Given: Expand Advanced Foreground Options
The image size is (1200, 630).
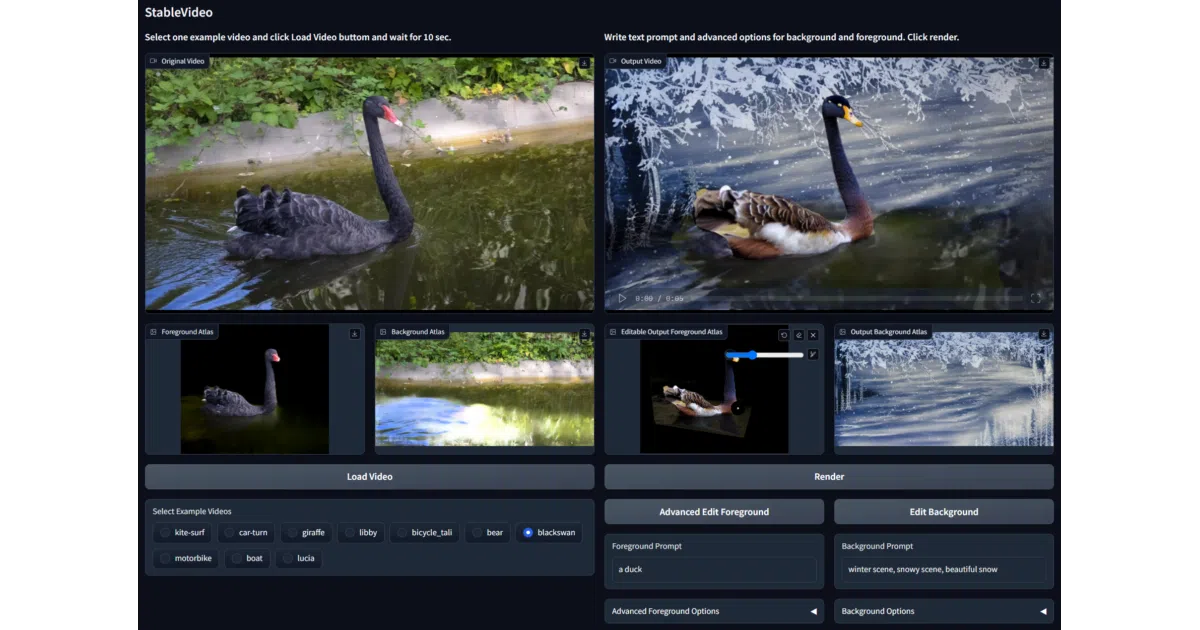Looking at the screenshot, I should (714, 611).
